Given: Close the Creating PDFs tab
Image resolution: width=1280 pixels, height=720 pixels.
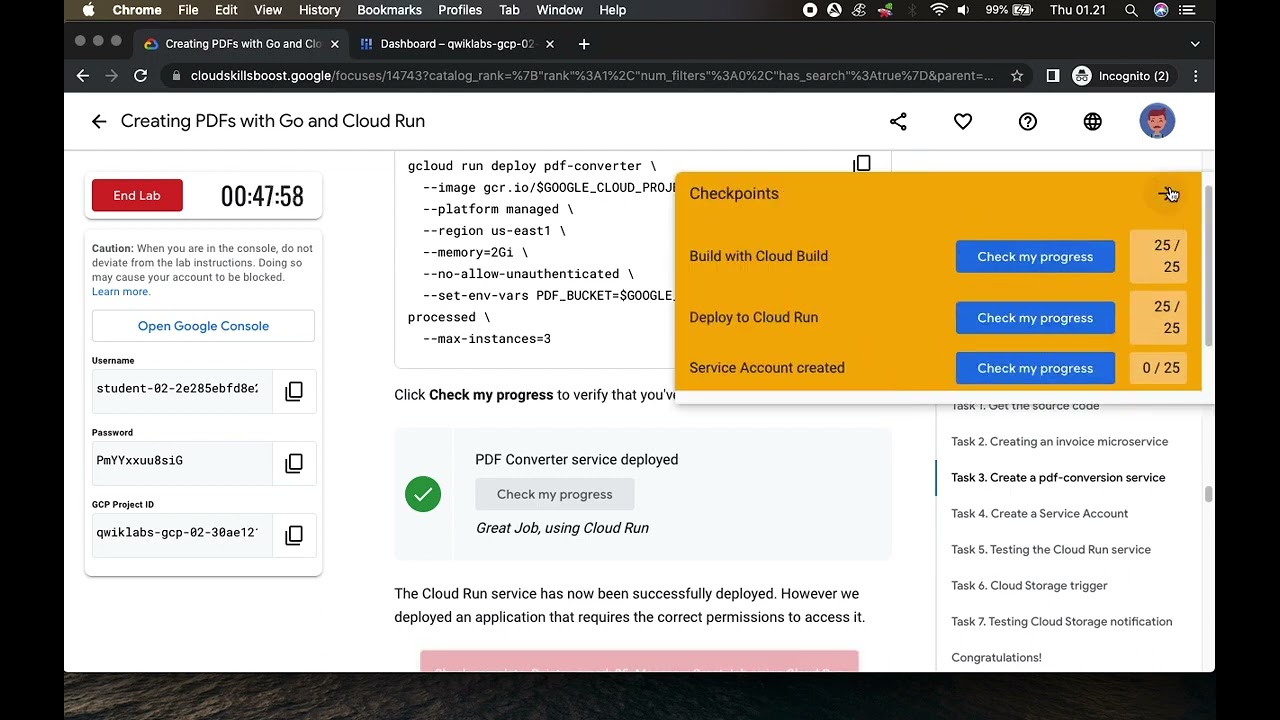Looking at the screenshot, I should pyautogui.click(x=335, y=44).
